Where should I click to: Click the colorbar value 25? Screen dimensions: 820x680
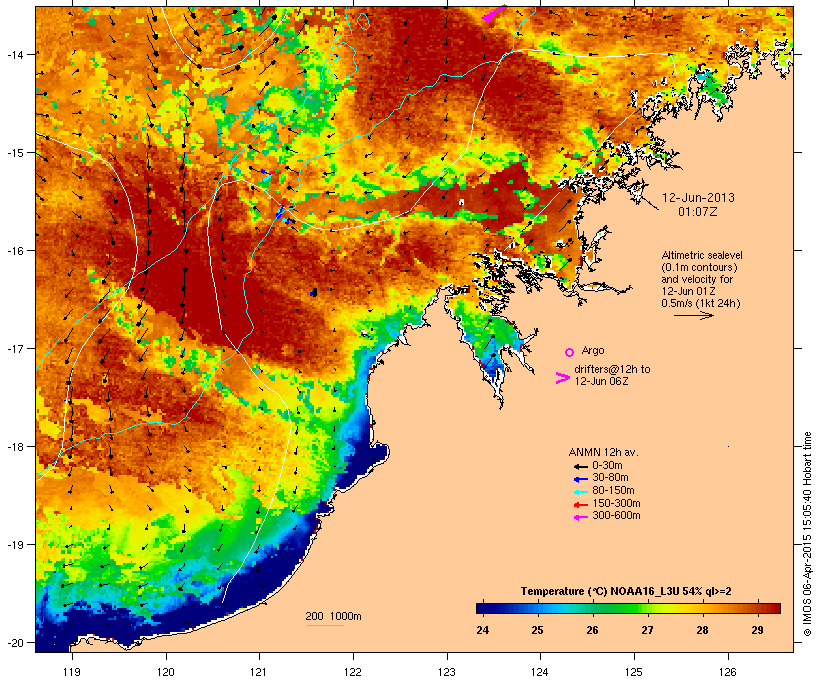538,630
